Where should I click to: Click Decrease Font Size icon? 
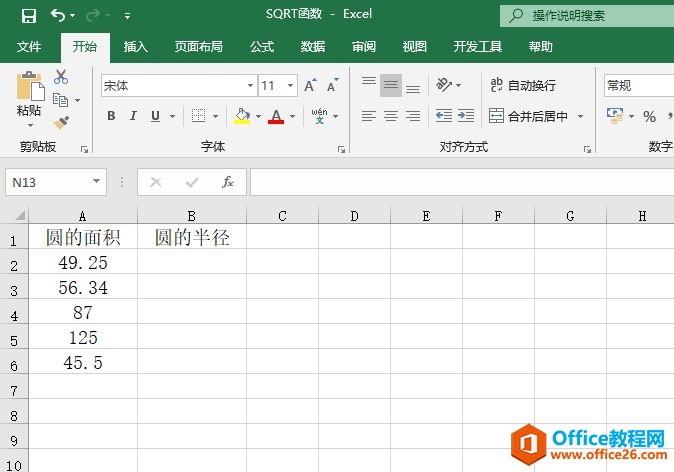[332, 86]
